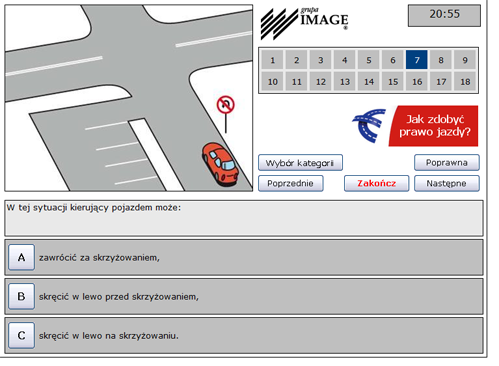This screenshot has width=499, height=366.
Task: Click the no U-turn sign in picture
Action: tap(226, 105)
